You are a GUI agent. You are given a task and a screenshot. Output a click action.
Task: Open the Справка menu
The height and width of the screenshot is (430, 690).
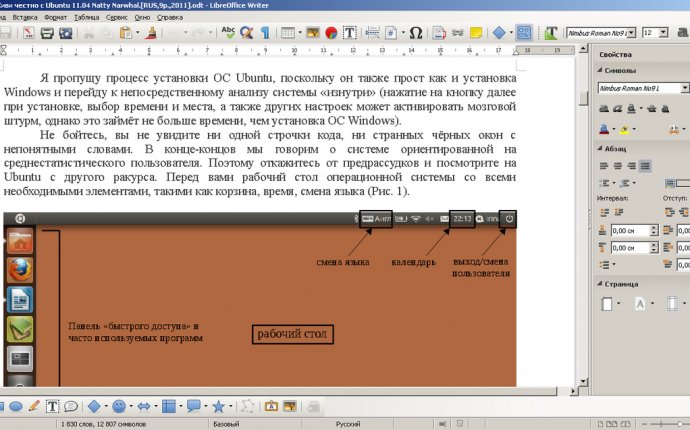pyautogui.click(x=170, y=17)
